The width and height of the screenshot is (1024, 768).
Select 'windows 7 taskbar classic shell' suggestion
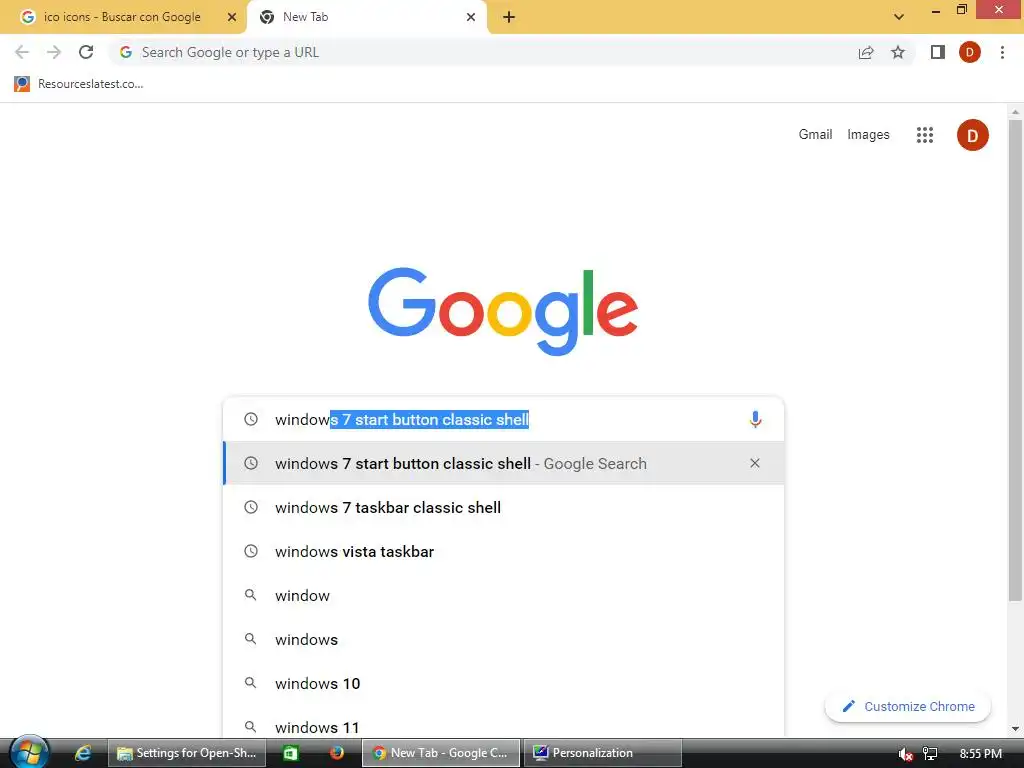504,507
